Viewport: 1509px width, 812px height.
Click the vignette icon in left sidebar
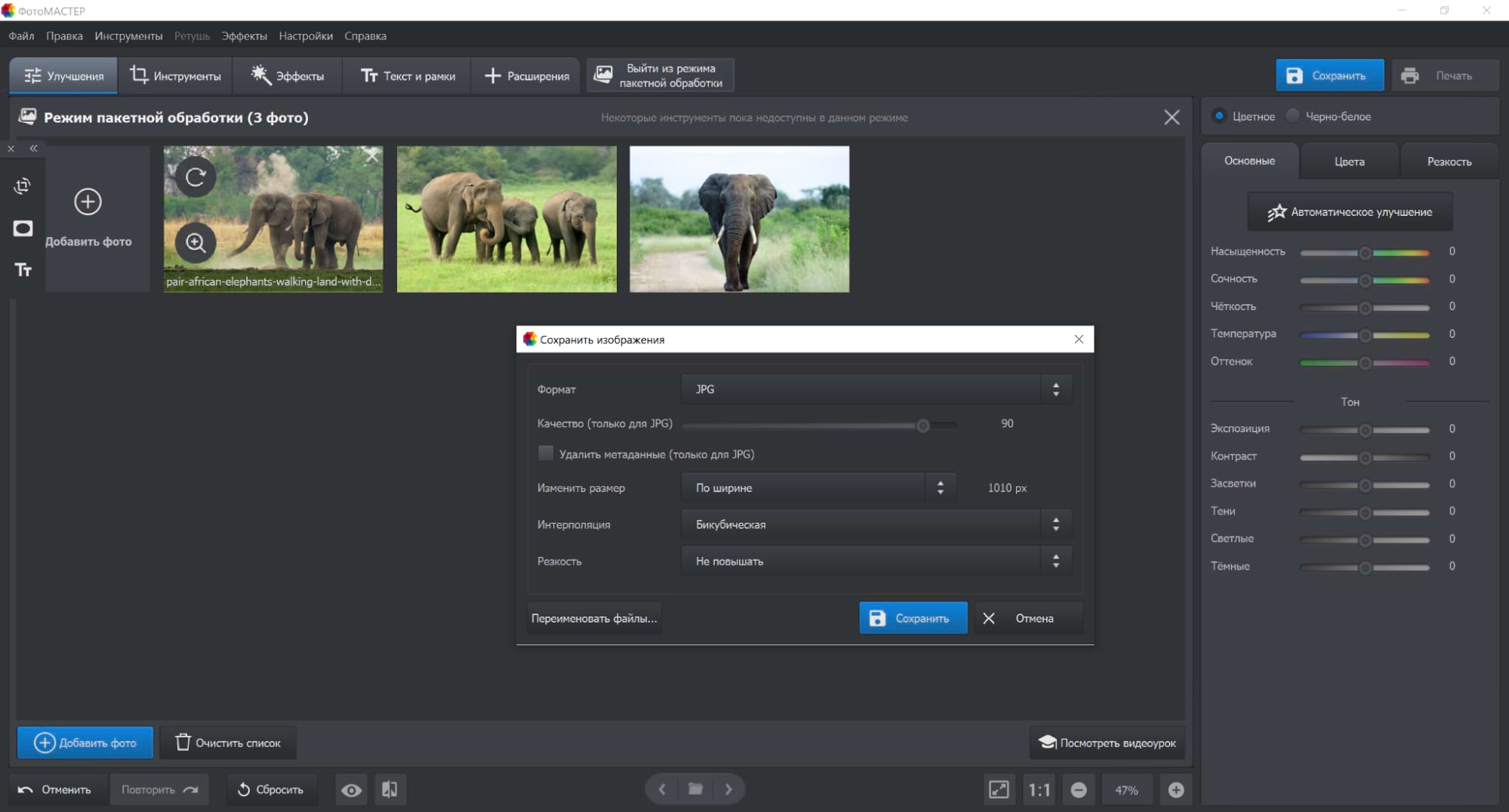(x=23, y=229)
